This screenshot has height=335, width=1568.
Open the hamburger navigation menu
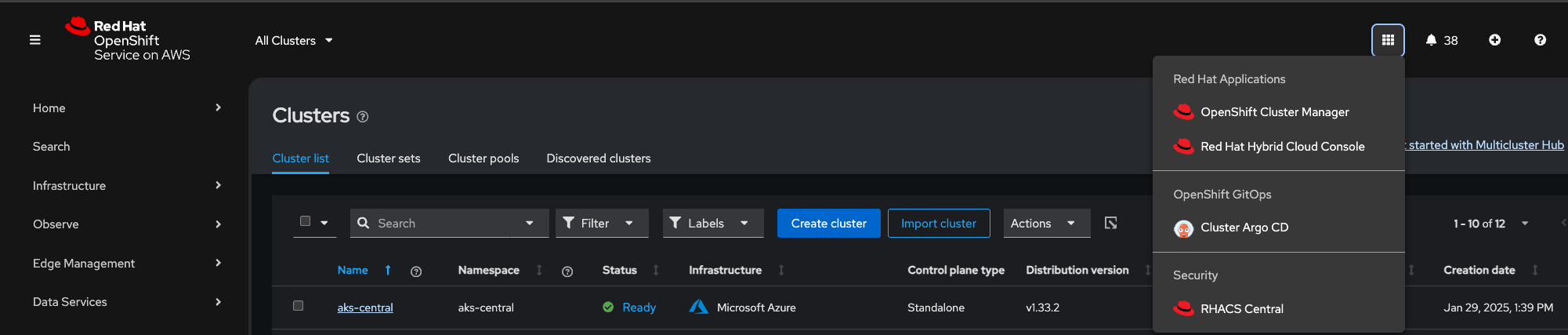pyautogui.click(x=34, y=40)
